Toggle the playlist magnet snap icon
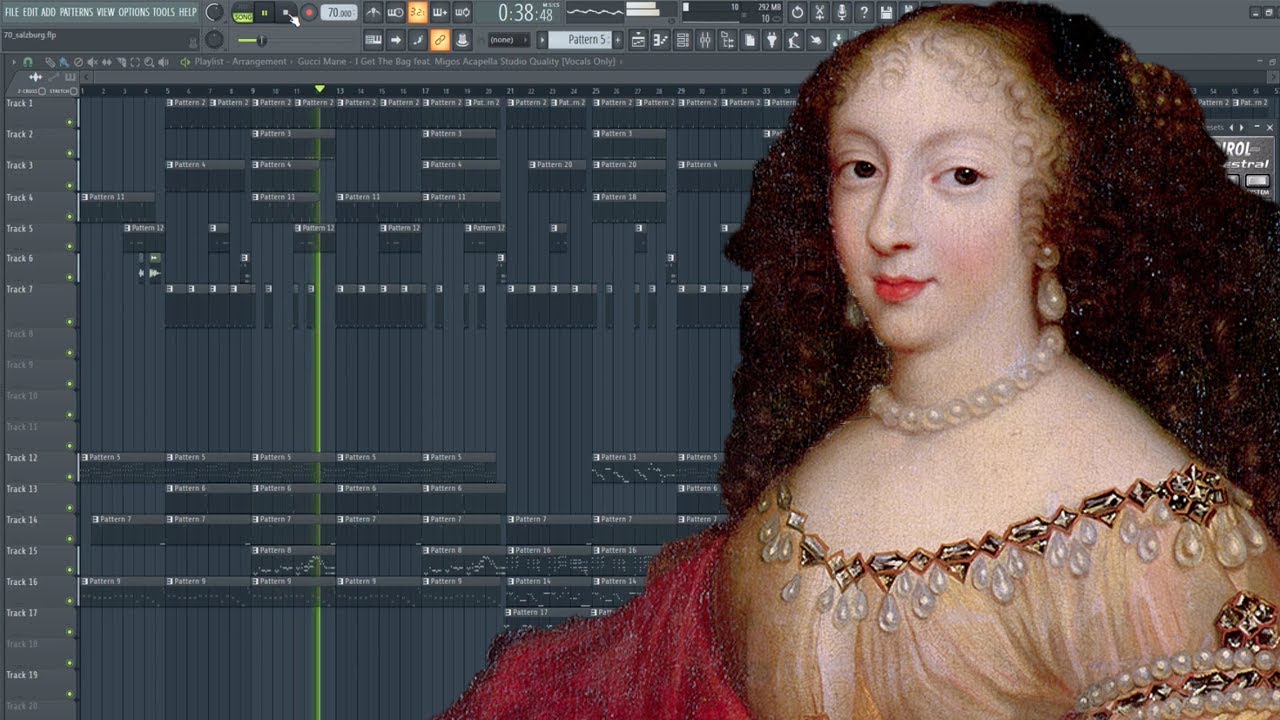 pos(27,62)
